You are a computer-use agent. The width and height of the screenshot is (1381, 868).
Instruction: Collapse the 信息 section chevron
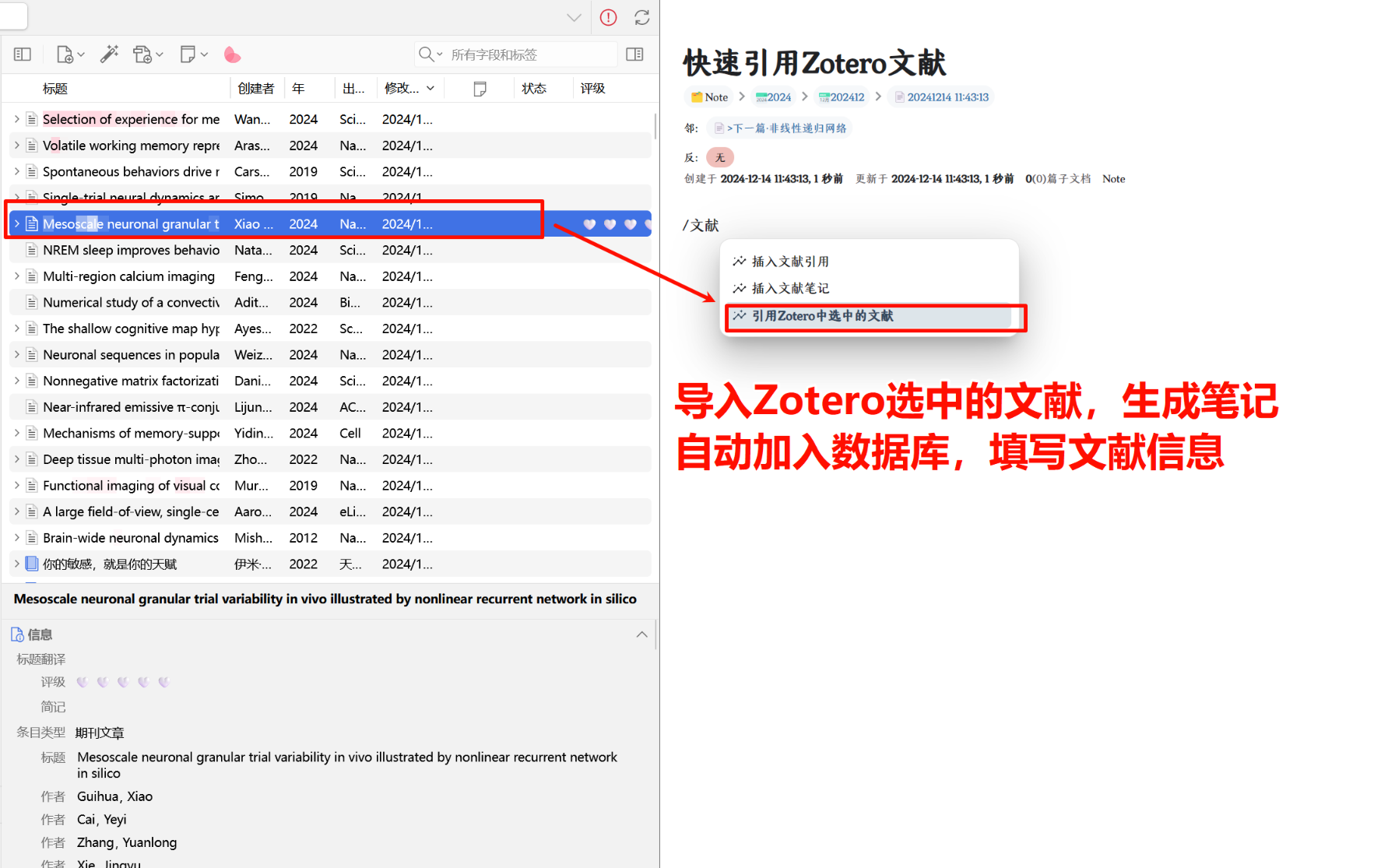tap(641, 634)
